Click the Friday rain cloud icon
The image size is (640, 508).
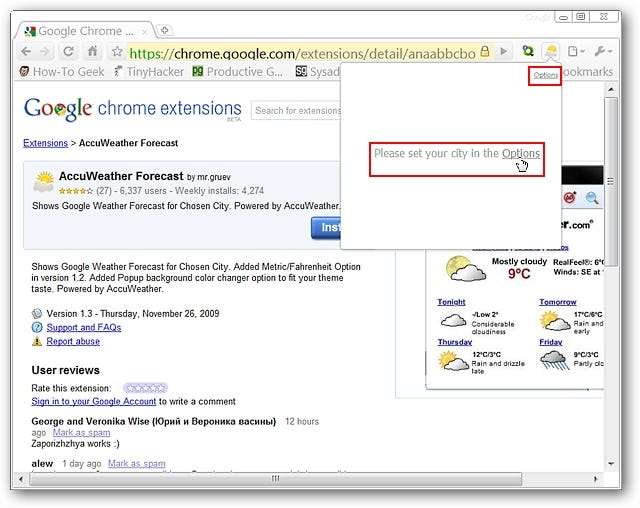554,361
